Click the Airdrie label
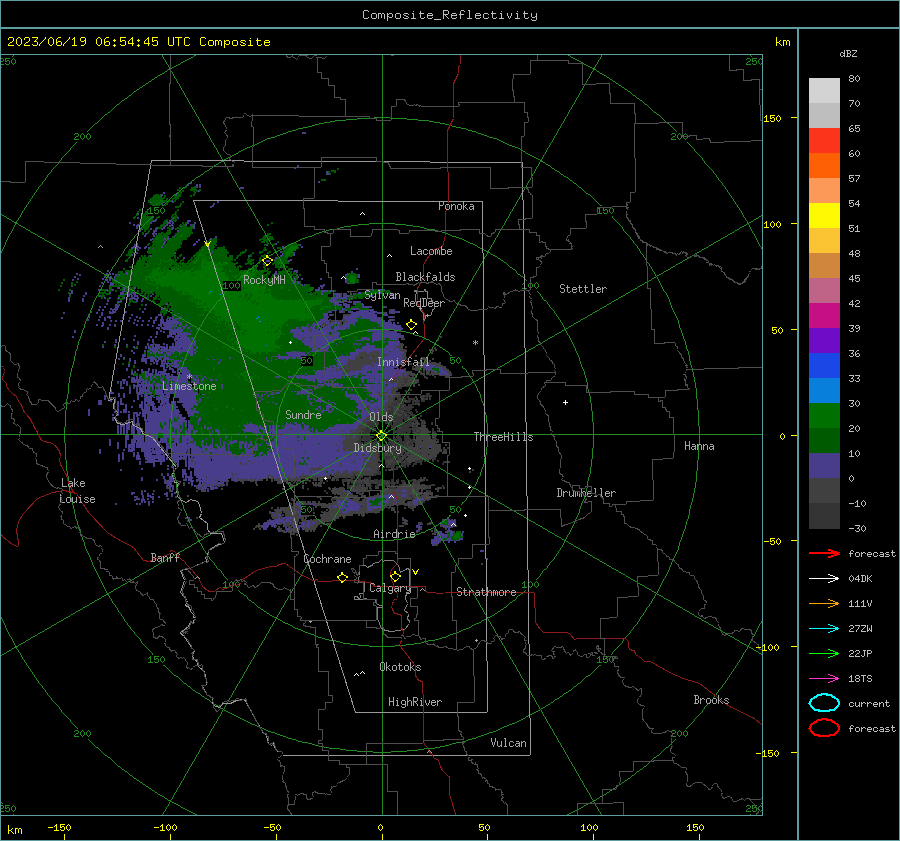The image size is (900, 841). point(394,534)
